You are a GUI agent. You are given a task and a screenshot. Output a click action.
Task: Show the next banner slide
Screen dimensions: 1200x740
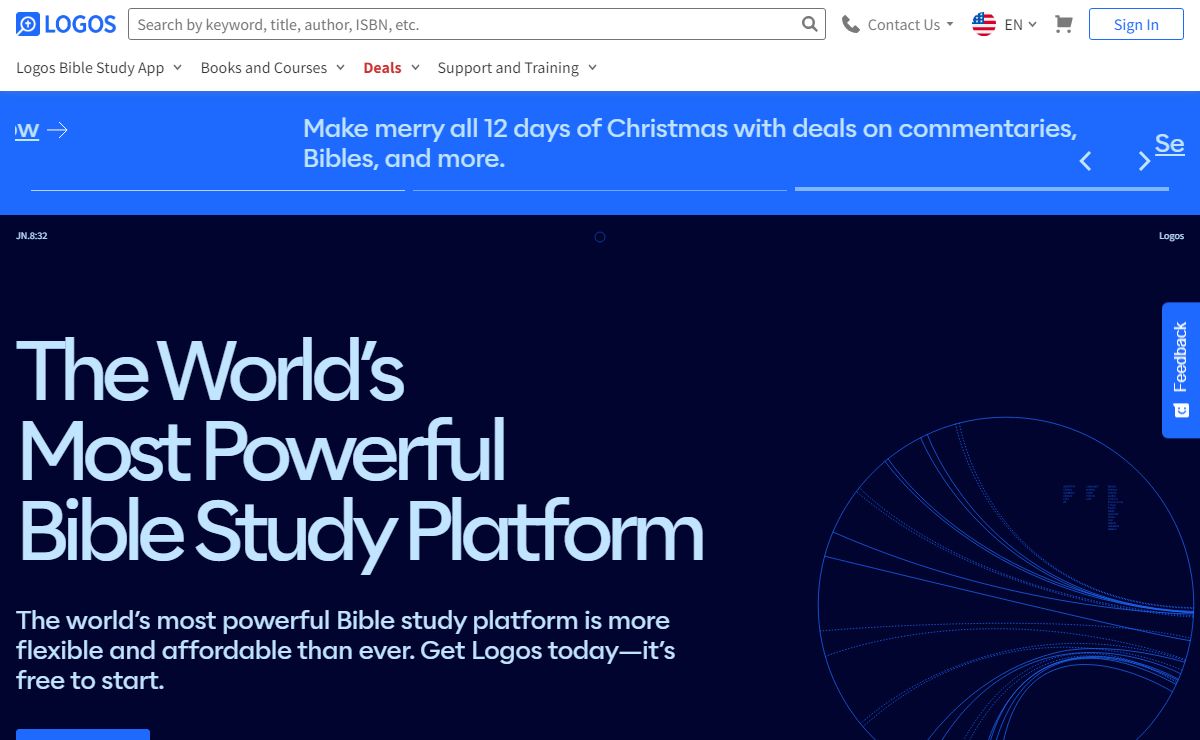click(x=1145, y=161)
